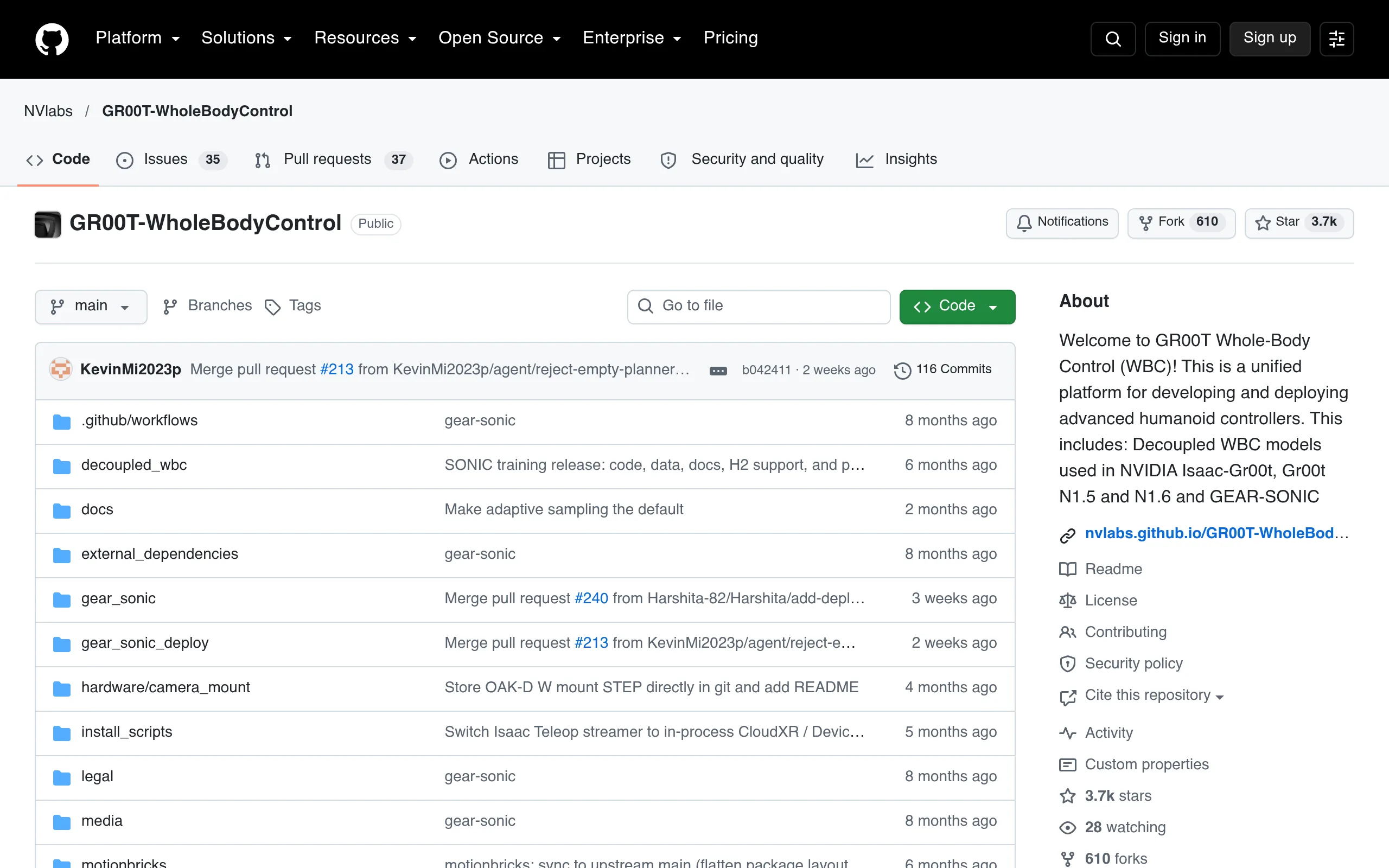The width and height of the screenshot is (1389, 868).
Task: Expand the Open Source menu
Action: 499,38
